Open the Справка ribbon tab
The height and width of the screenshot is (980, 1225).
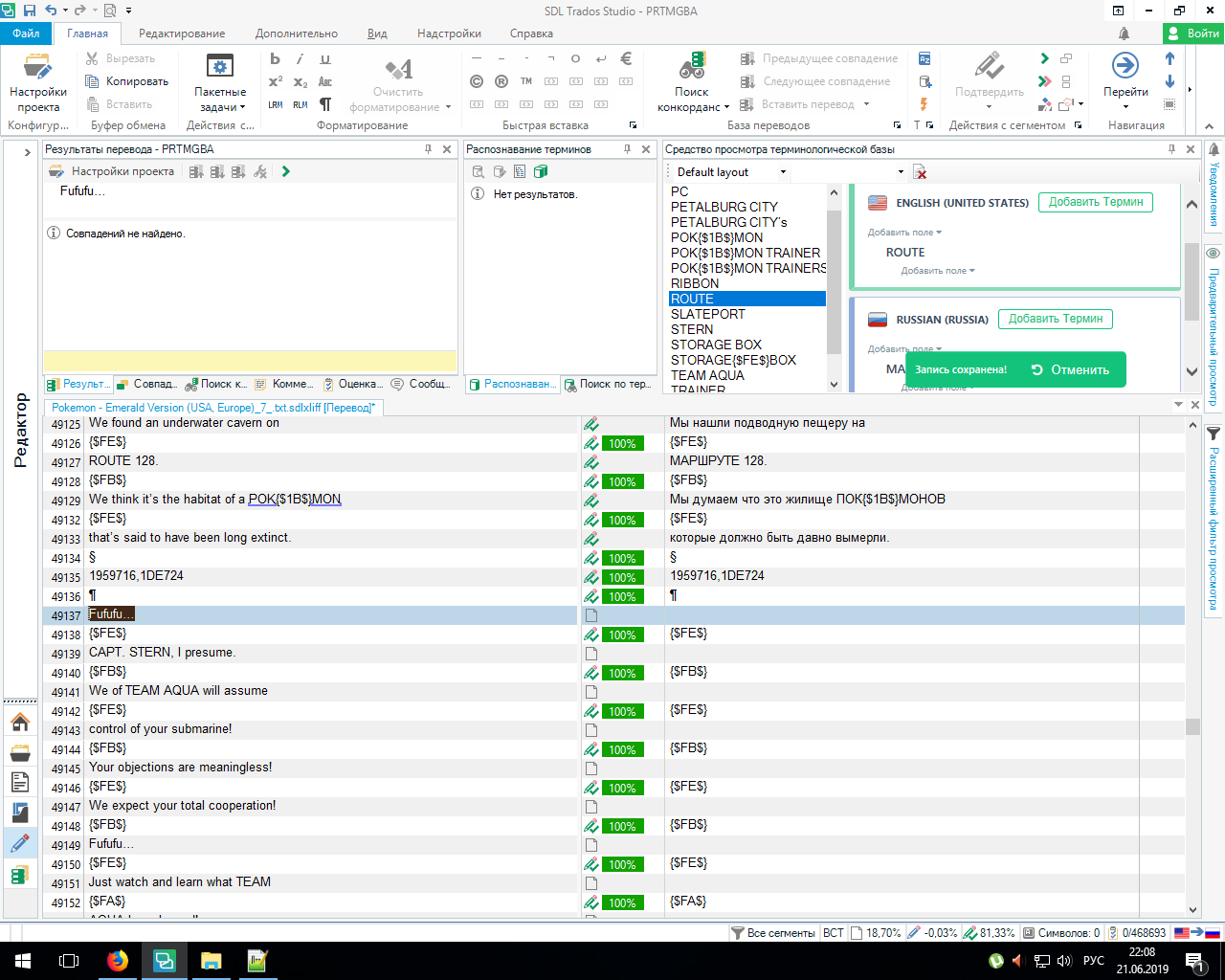(531, 33)
